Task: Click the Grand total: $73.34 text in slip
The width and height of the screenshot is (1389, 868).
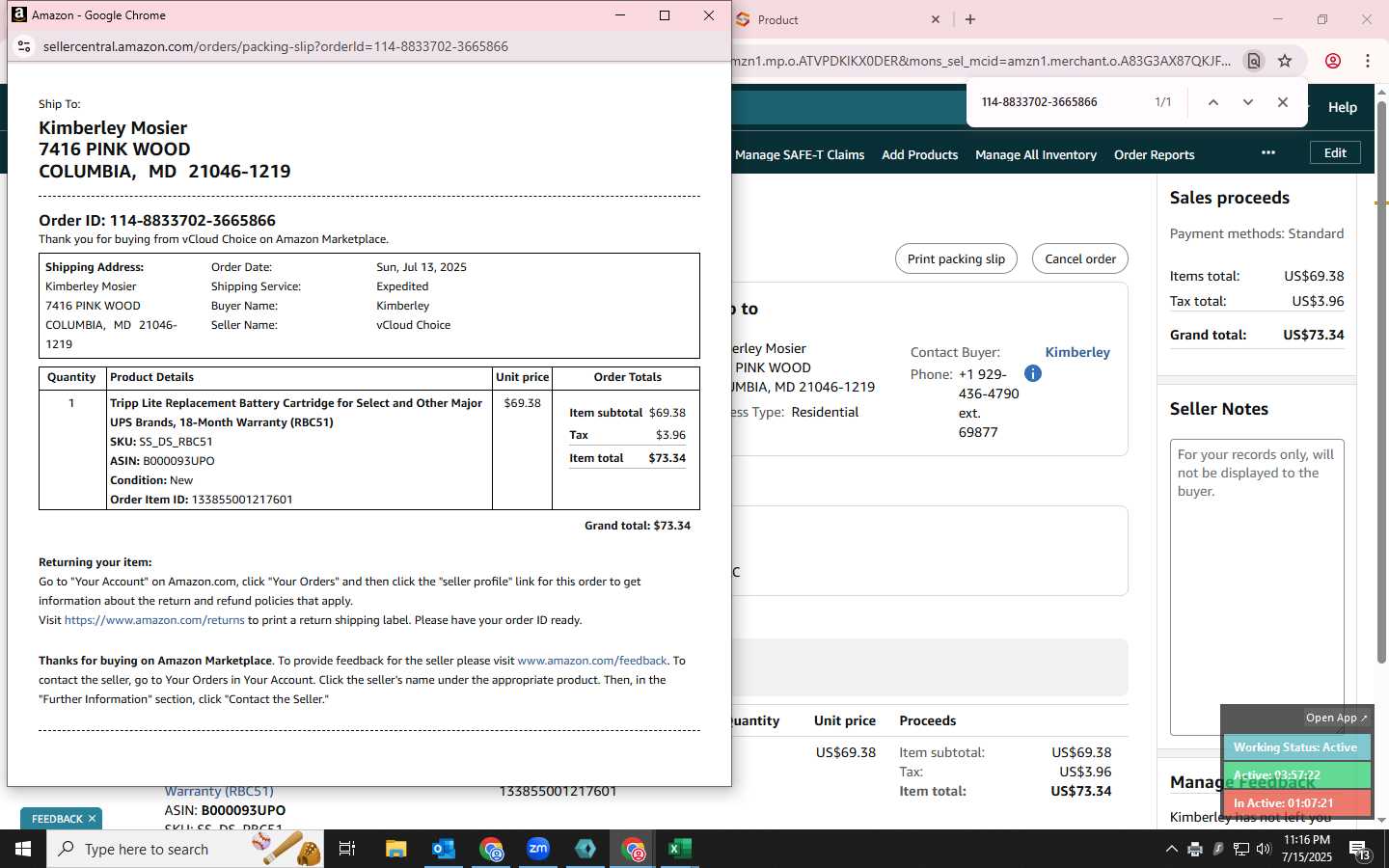Action: click(638, 526)
